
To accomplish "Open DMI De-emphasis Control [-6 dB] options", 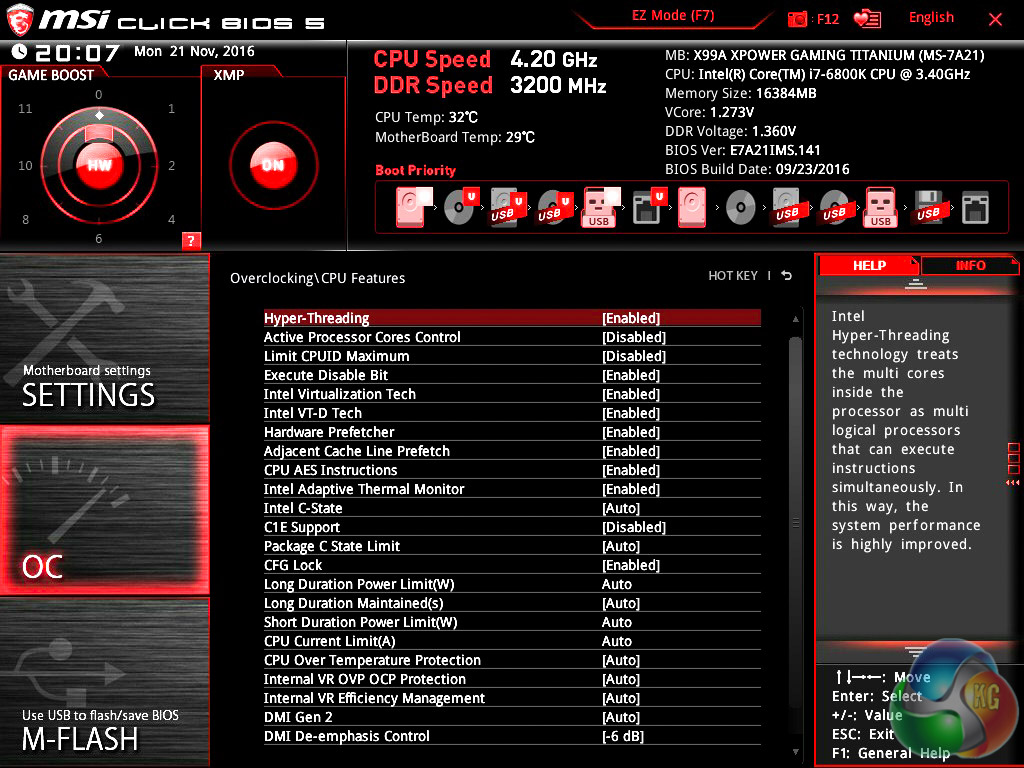I will pos(512,736).
